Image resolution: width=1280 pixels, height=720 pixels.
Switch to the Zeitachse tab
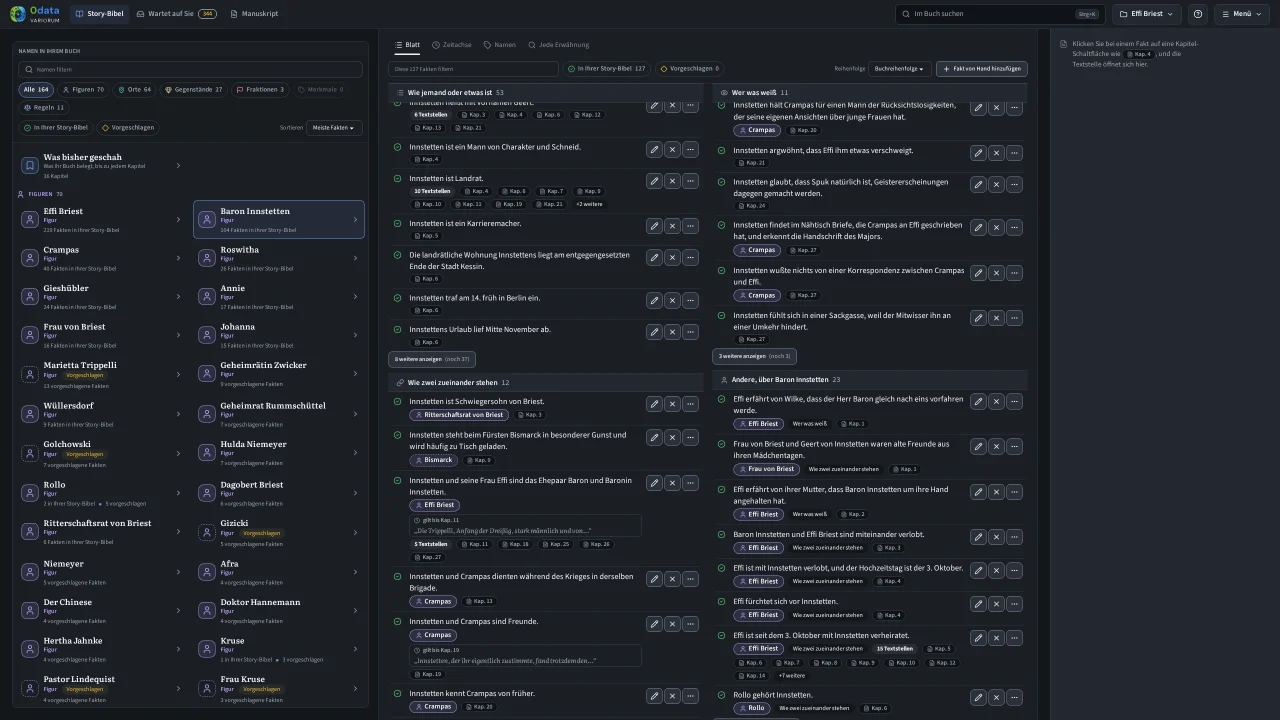pyautogui.click(x=451, y=45)
